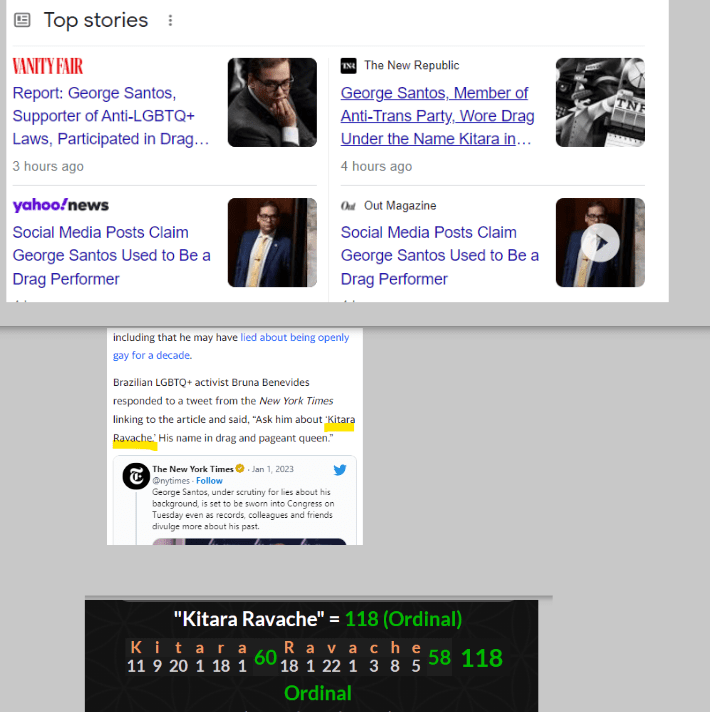Open the New York Times profile avatar
The height and width of the screenshot is (712, 710).
pos(136,476)
